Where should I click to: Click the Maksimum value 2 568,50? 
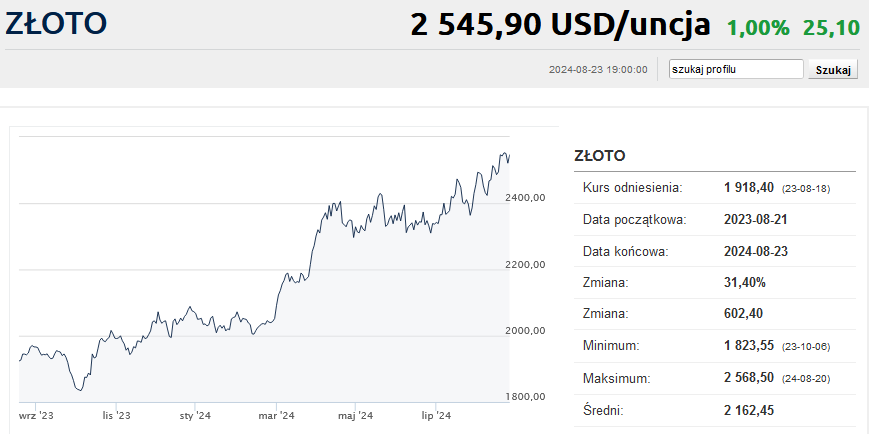749,378
